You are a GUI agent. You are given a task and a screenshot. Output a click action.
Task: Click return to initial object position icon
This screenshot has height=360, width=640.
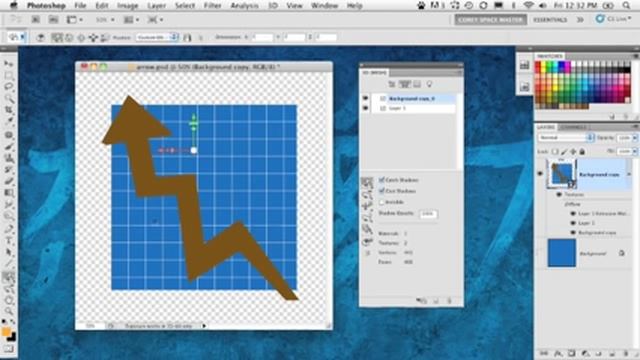click(40, 38)
